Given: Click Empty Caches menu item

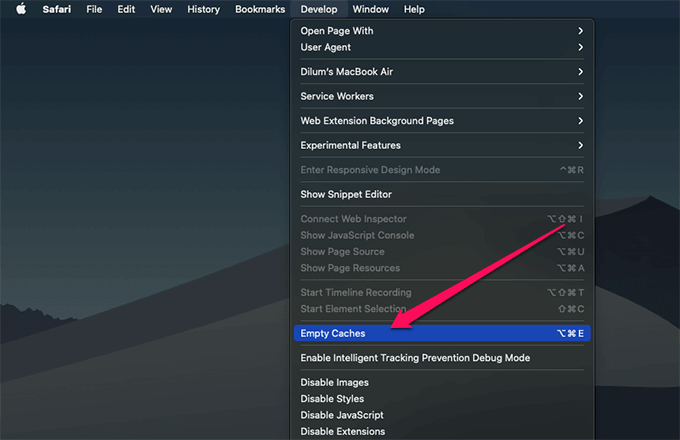Looking at the screenshot, I should coord(442,333).
